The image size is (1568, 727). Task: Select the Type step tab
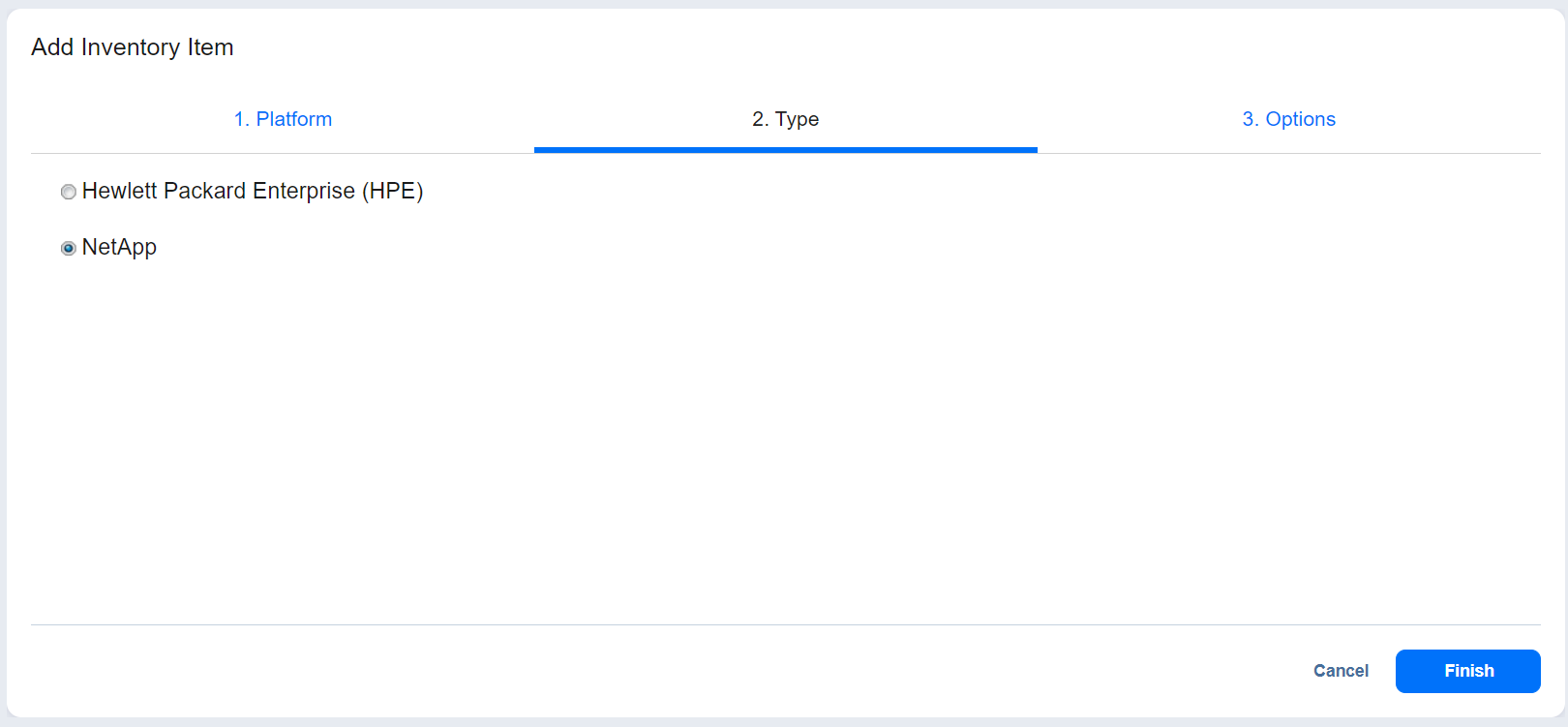pyautogui.click(x=785, y=119)
